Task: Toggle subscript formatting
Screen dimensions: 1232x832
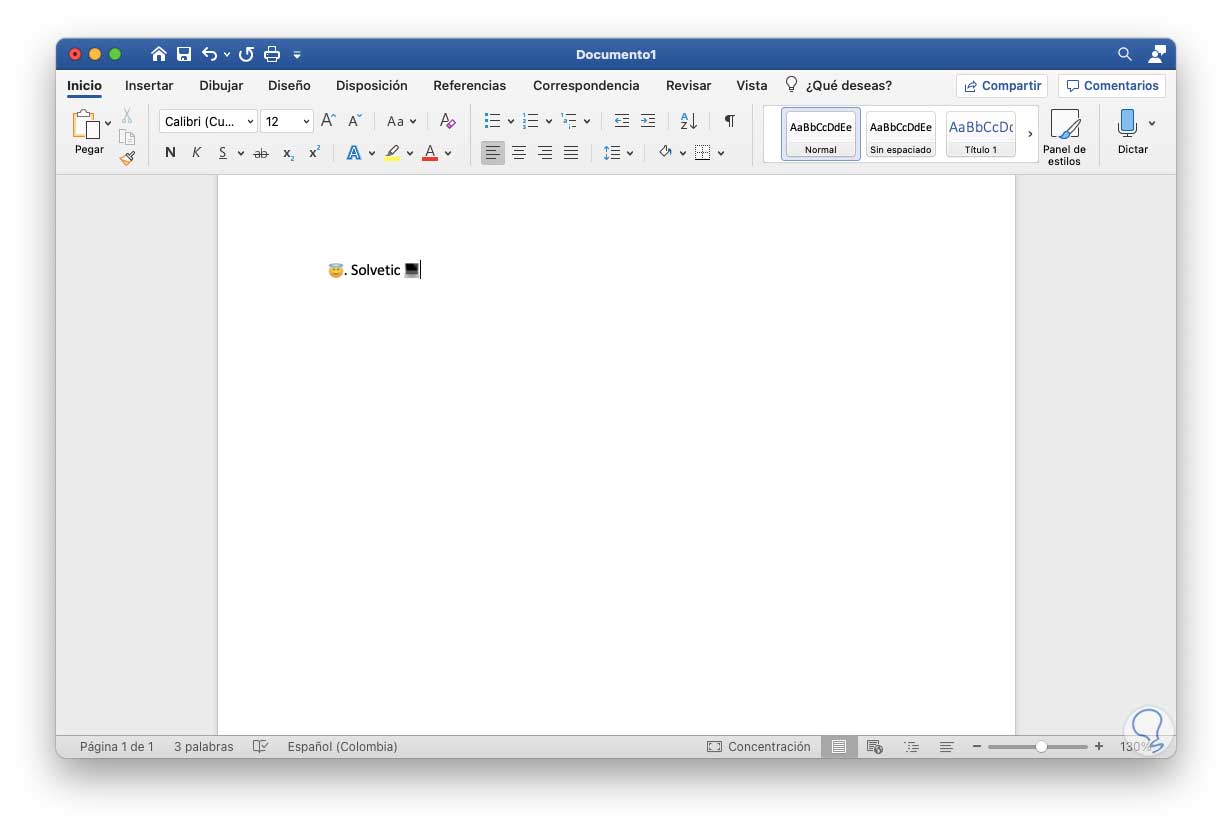Action: point(288,153)
